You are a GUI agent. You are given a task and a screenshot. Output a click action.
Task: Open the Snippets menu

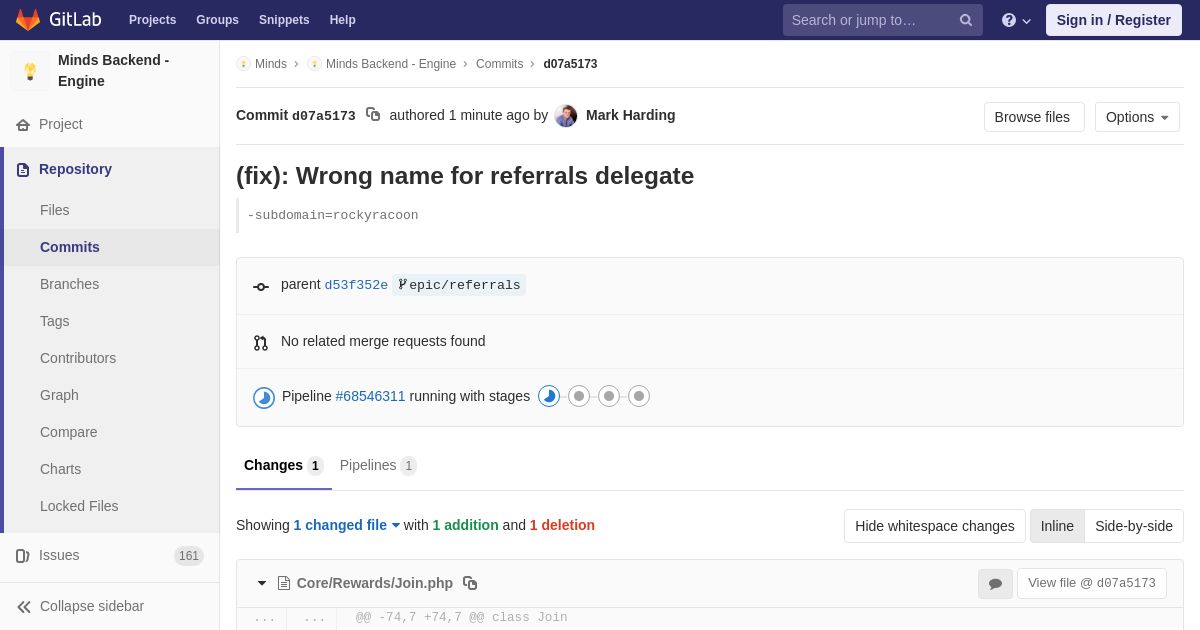click(x=284, y=20)
